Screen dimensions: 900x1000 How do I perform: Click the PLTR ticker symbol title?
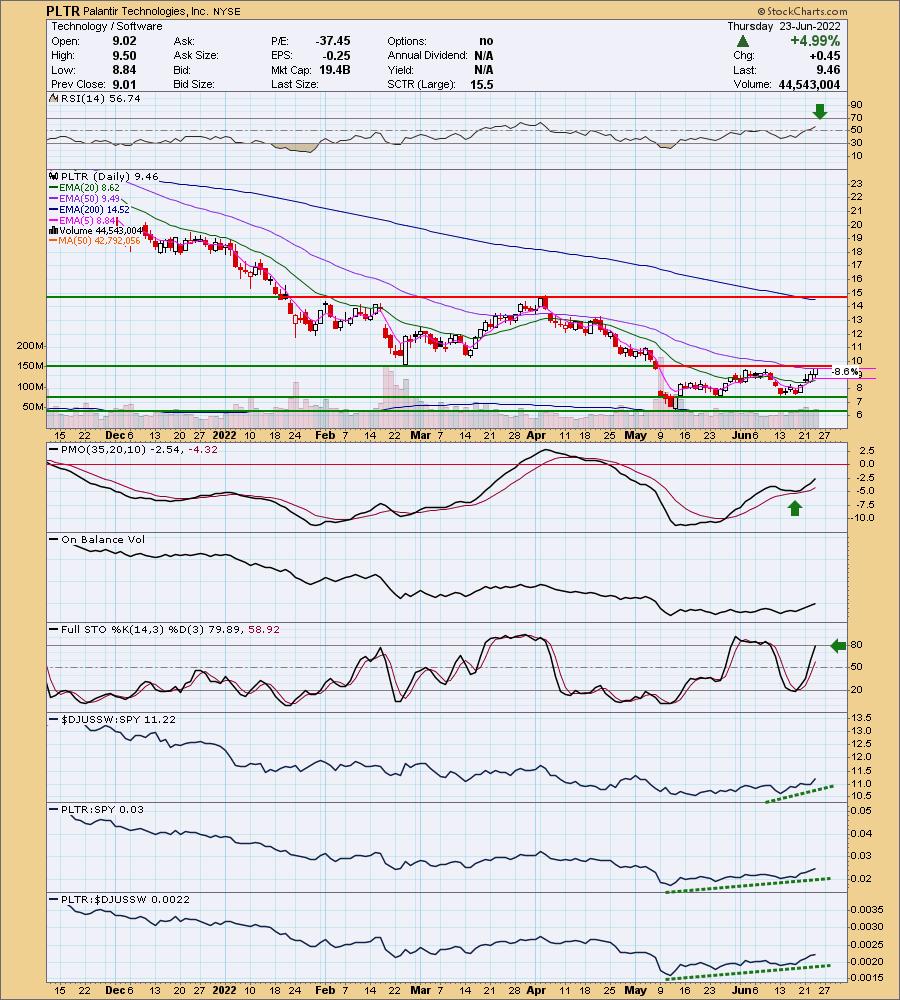(x=63, y=11)
